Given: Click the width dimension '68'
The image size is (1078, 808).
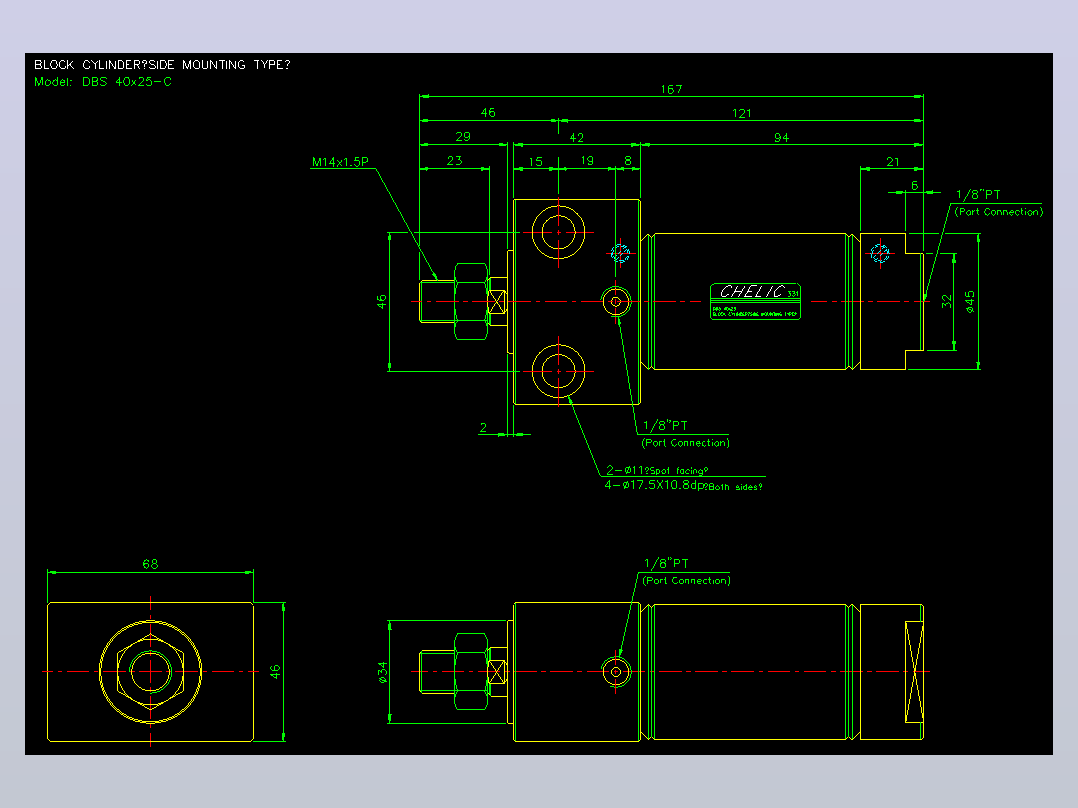Looking at the screenshot, I should click(x=150, y=564).
